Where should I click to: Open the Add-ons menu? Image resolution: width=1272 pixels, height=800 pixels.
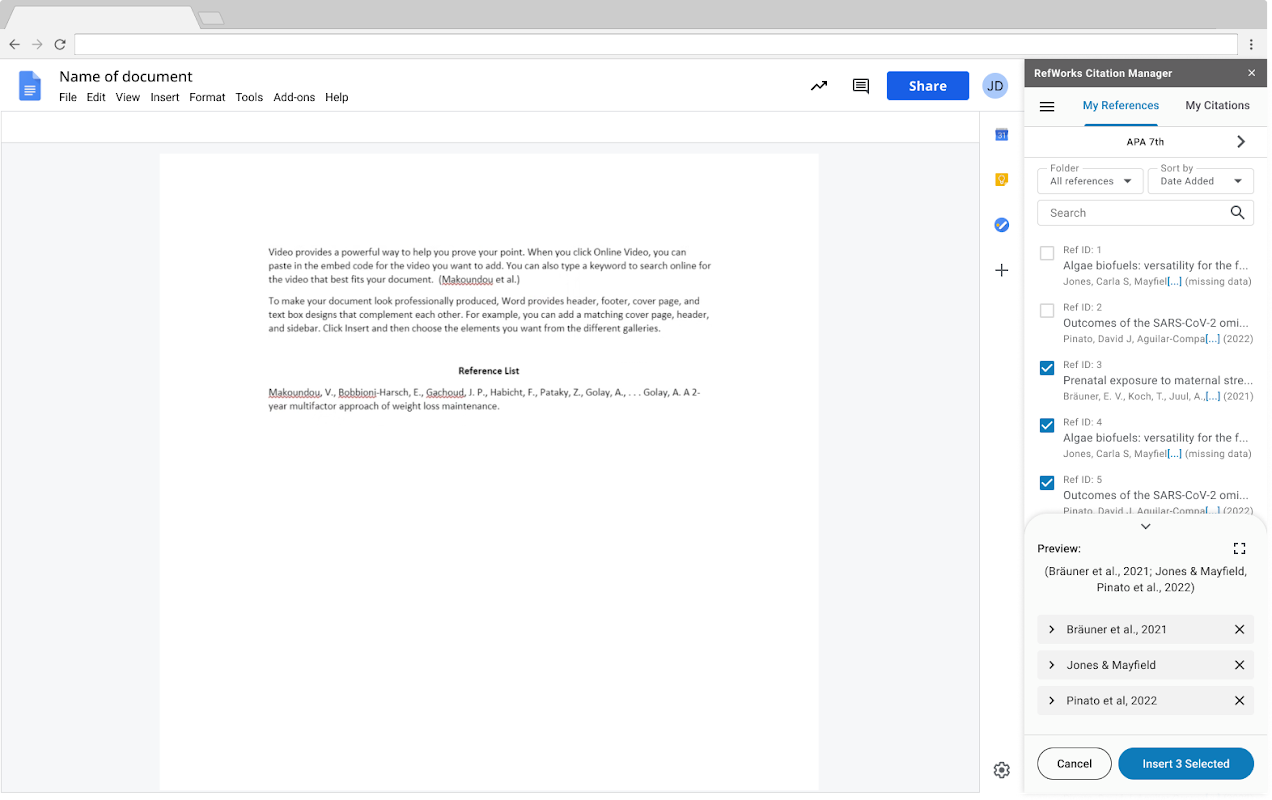(x=294, y=98)
